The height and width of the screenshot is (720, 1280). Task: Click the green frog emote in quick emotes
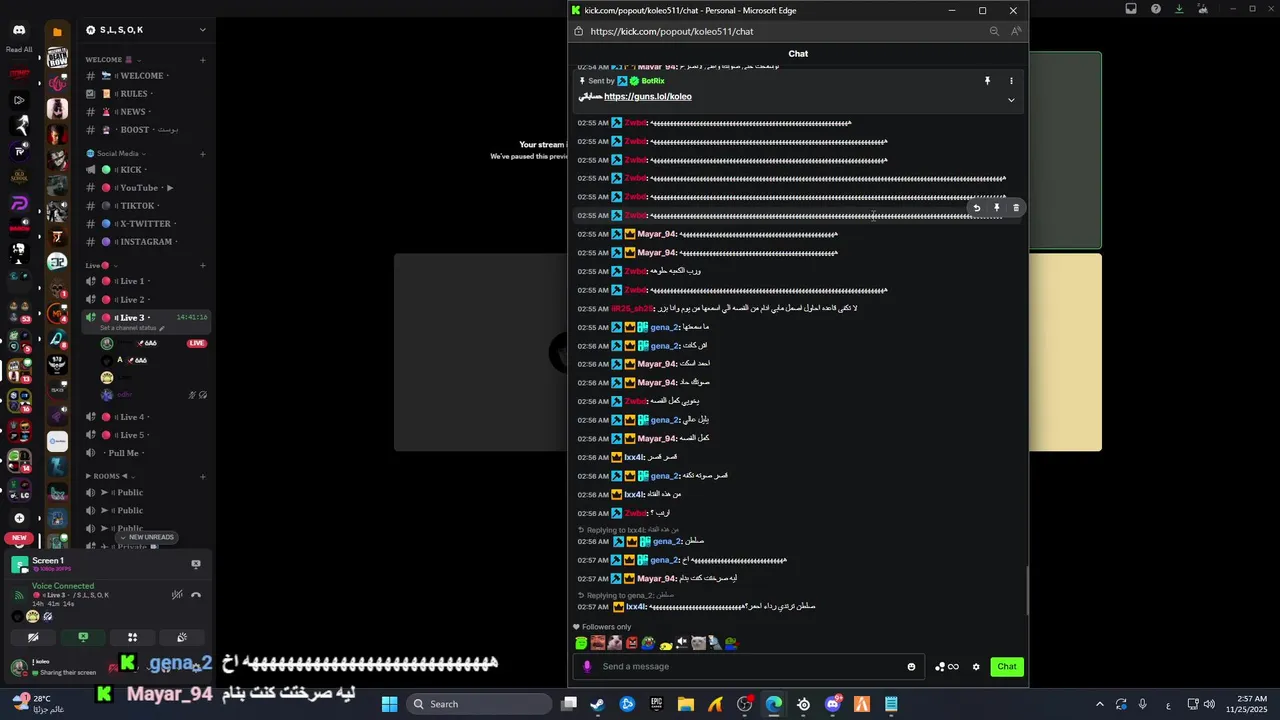581,643
